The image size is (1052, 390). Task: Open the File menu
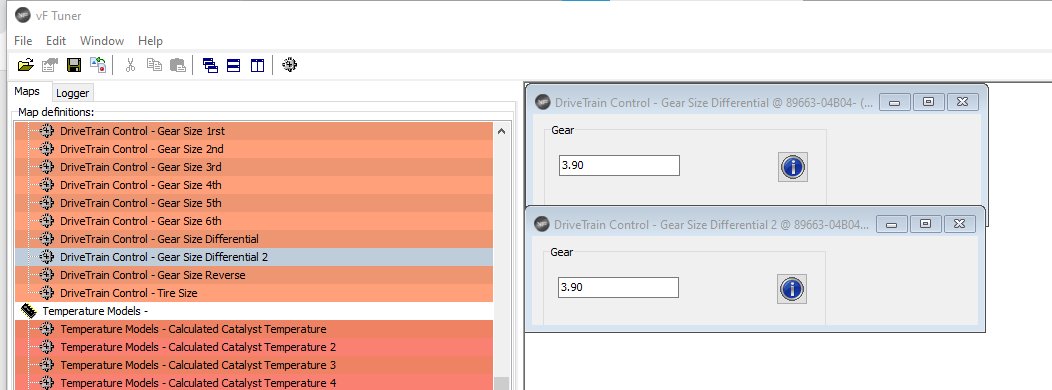click(23, 41)
